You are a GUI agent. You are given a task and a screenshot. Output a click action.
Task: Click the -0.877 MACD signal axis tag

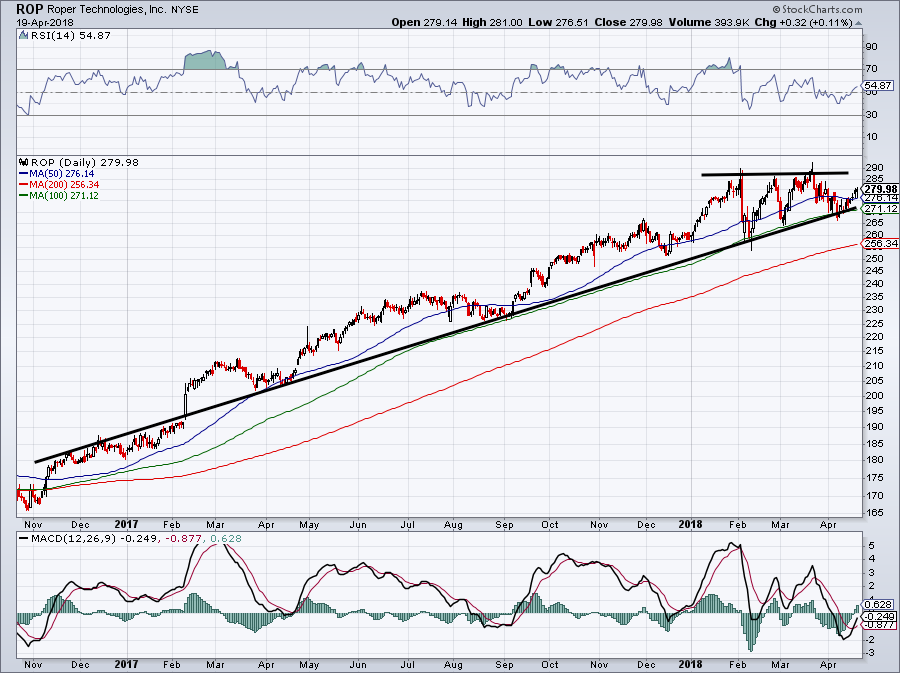[x=879, y=624]
